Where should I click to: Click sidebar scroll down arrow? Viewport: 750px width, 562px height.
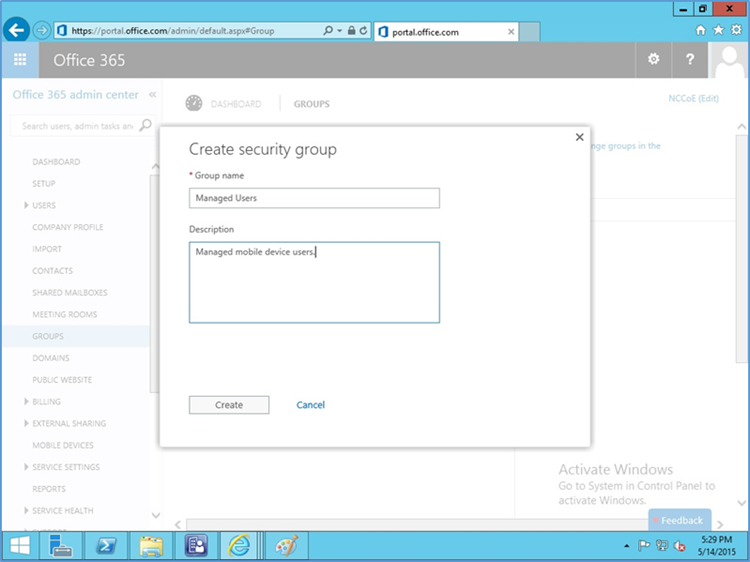pos(155,515)
